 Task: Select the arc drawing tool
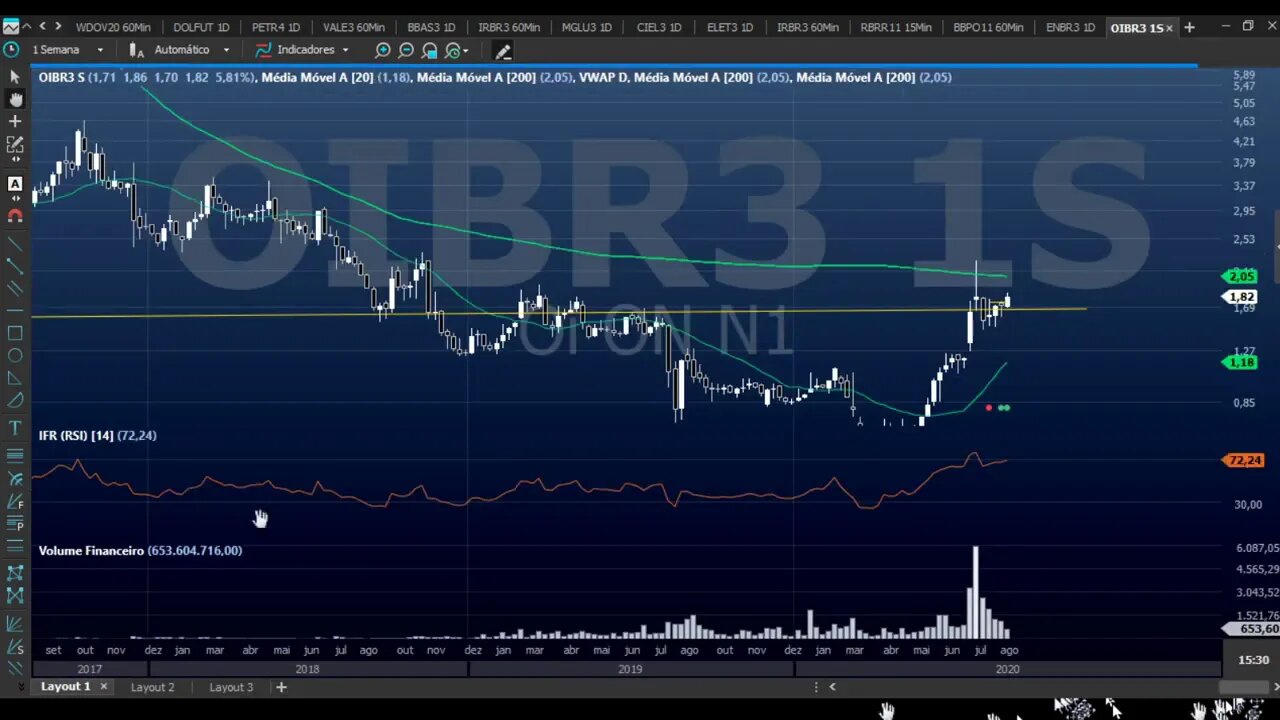(x=15, y=401)
